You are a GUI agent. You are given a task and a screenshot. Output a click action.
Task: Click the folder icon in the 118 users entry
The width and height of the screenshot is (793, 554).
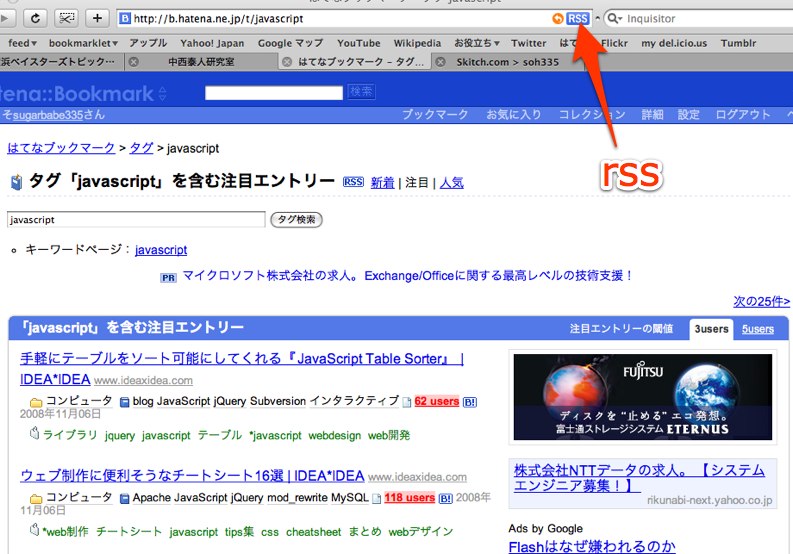click(36, 498)
